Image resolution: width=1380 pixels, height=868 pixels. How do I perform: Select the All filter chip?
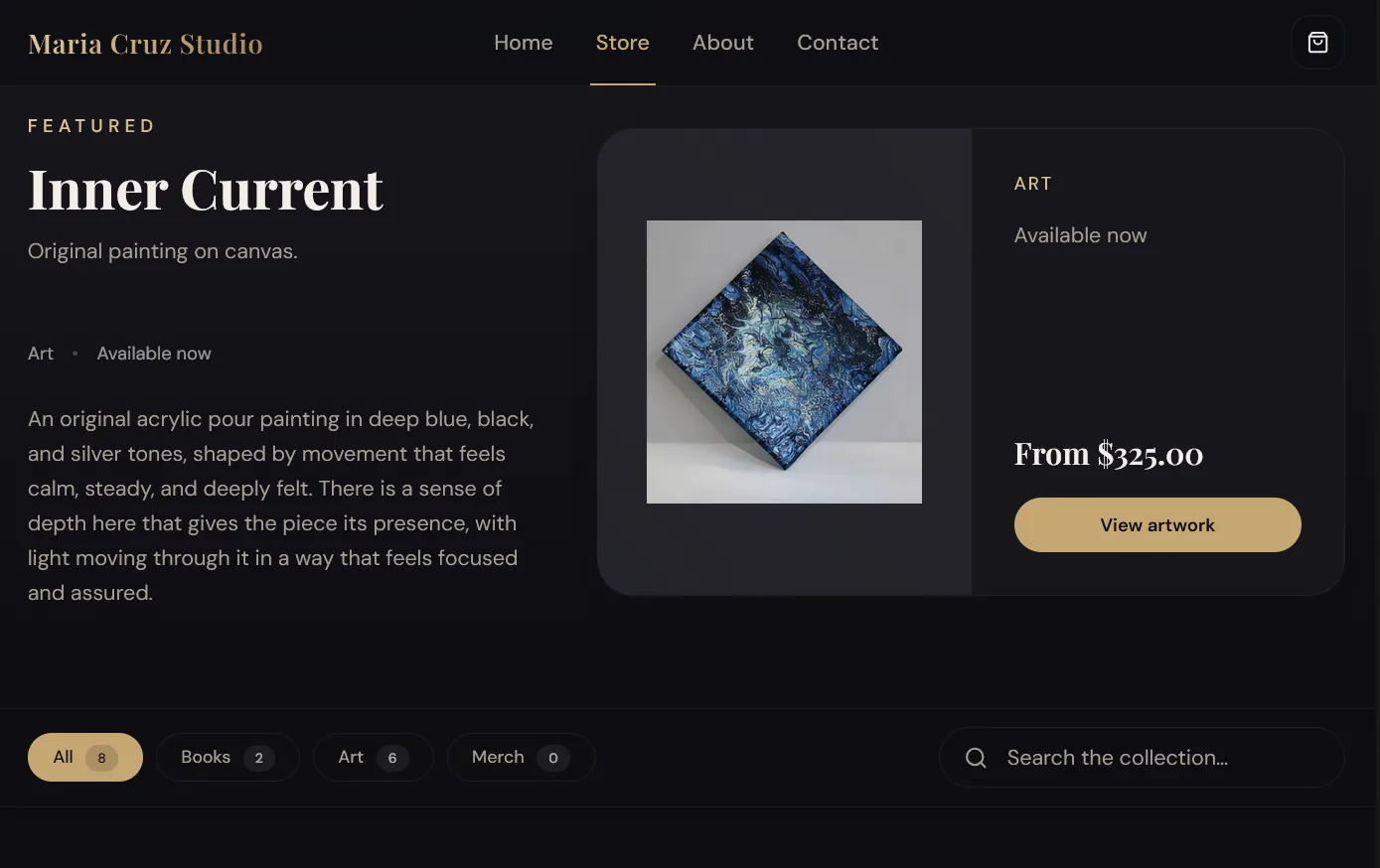coord(85,757)
